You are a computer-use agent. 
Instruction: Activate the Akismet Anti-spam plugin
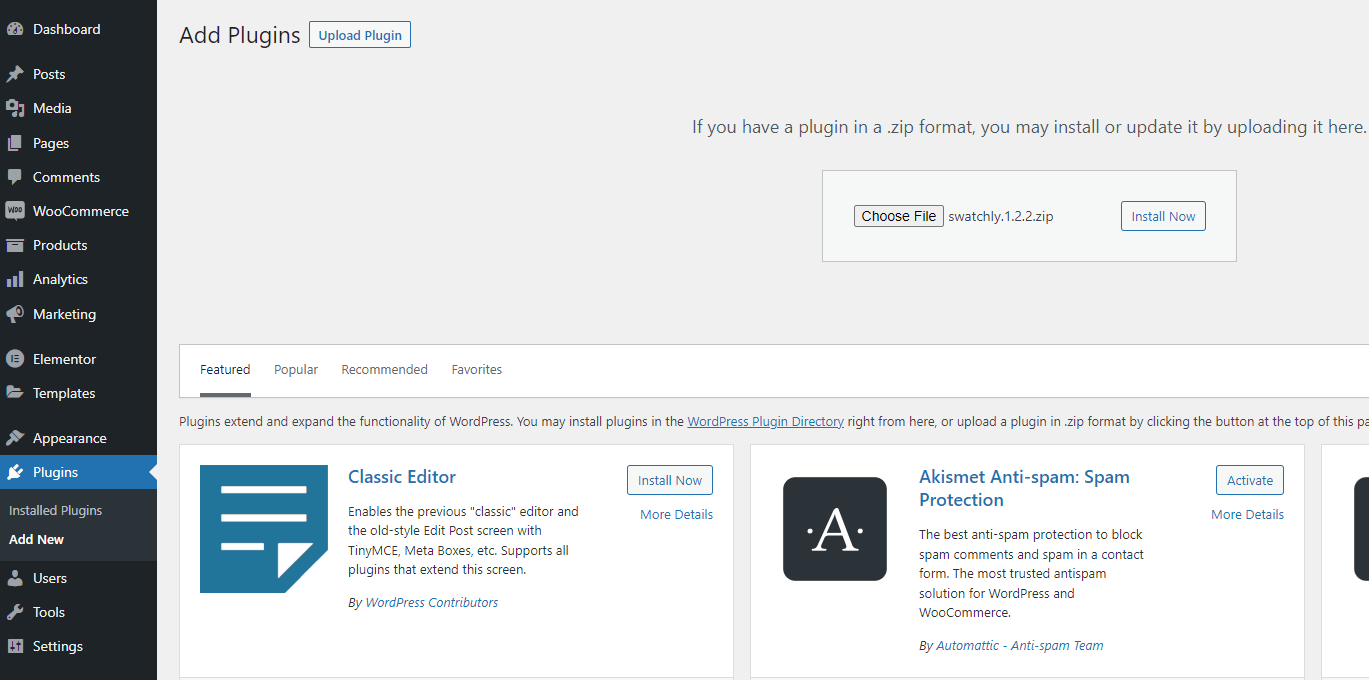1249,480
